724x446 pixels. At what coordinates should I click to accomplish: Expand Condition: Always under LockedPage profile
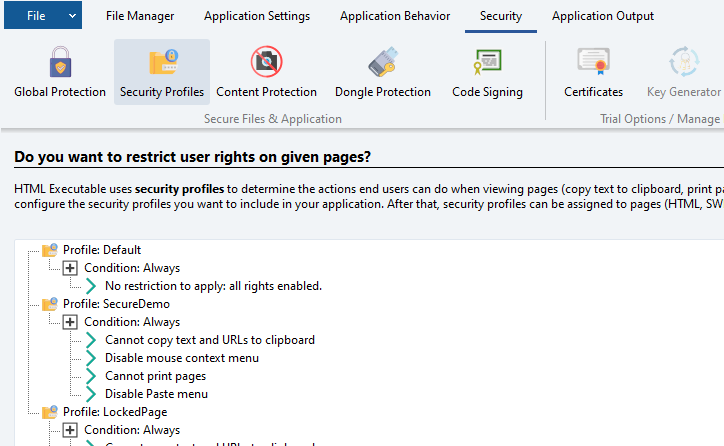(x=70, y=430)
